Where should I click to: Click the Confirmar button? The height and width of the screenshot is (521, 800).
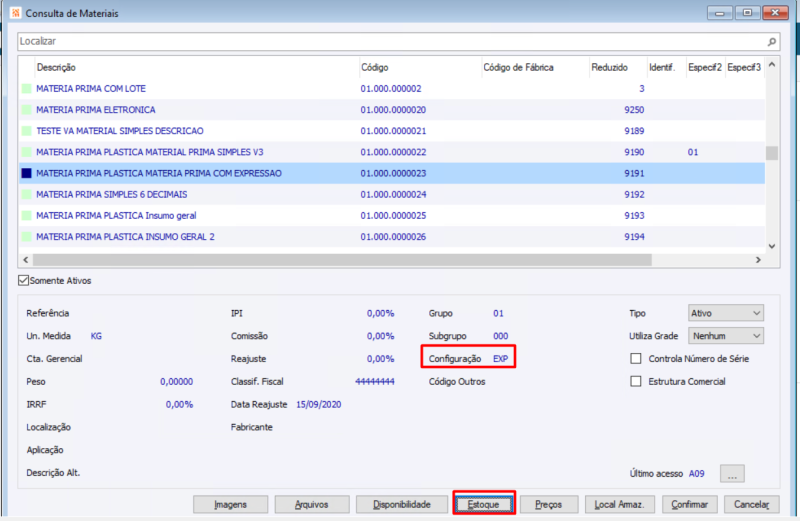(x=689, y=504)
